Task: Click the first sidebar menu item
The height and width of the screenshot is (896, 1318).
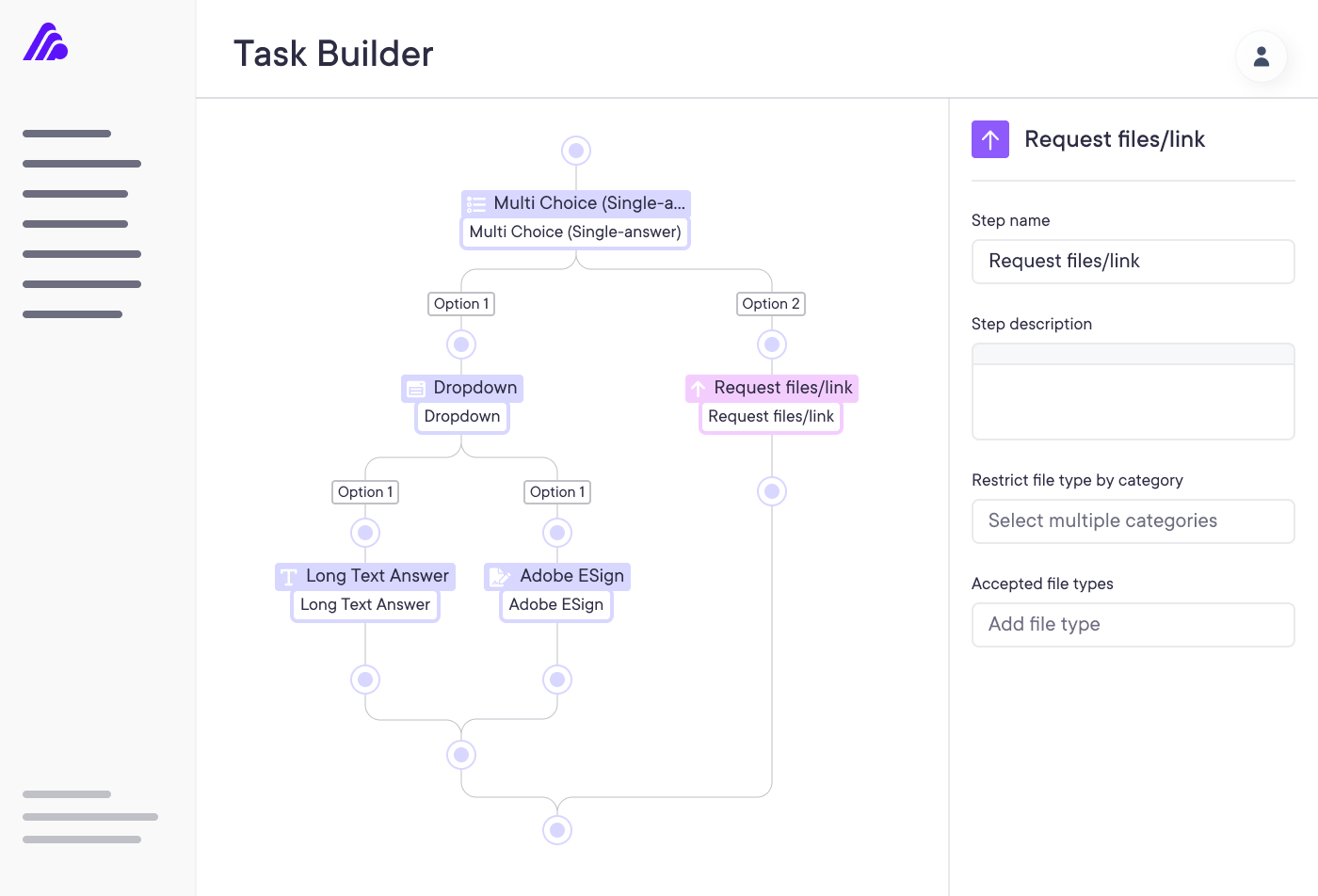Action: tap(67, 134)
